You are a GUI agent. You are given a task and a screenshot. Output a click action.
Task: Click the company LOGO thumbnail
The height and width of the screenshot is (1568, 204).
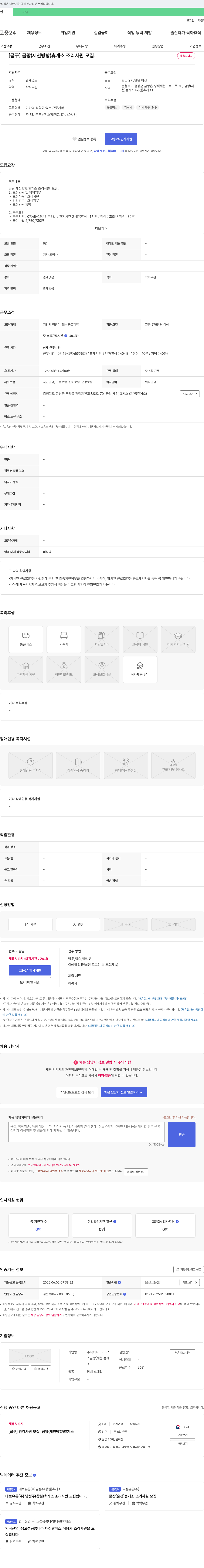click(30, 1356)
